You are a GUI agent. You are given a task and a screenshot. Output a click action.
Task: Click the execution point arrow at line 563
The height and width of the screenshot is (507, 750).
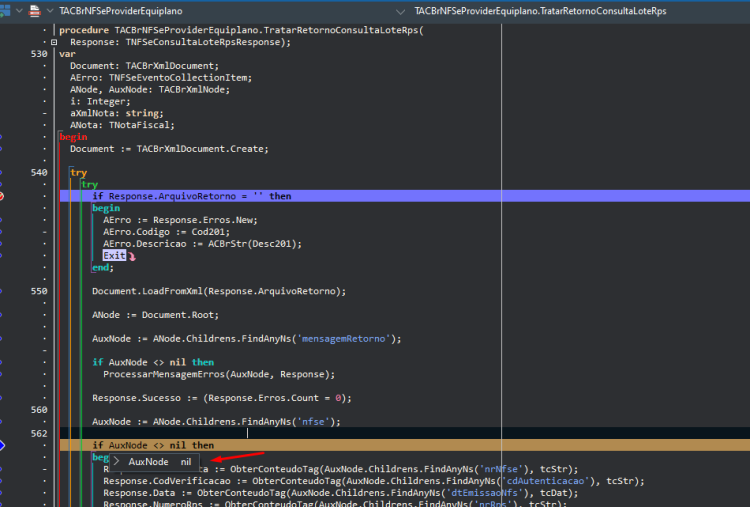pyautogui.click(x=2, y=445)
